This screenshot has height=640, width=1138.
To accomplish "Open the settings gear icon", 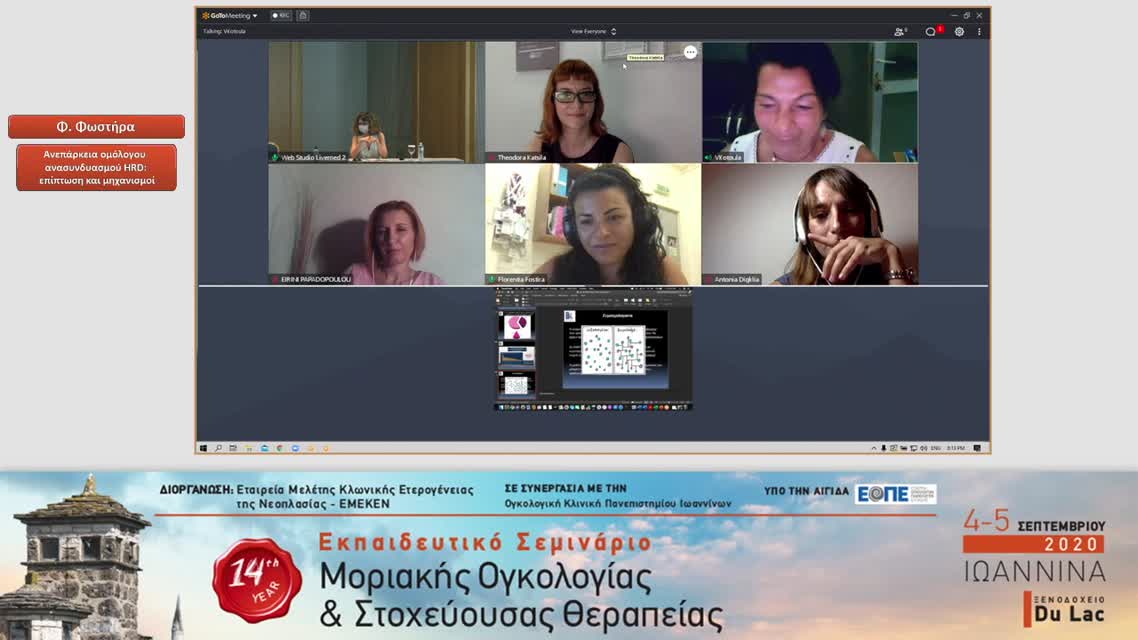I will [959, 32].
